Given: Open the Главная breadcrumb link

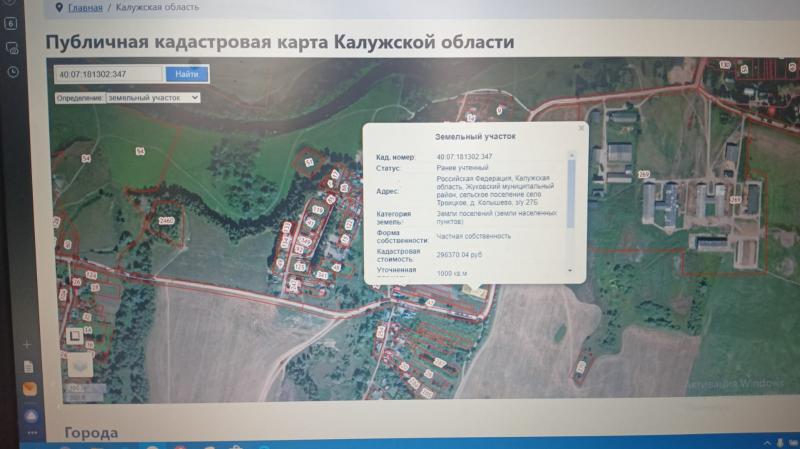Looking at the screenshot, I should point(85,7).
